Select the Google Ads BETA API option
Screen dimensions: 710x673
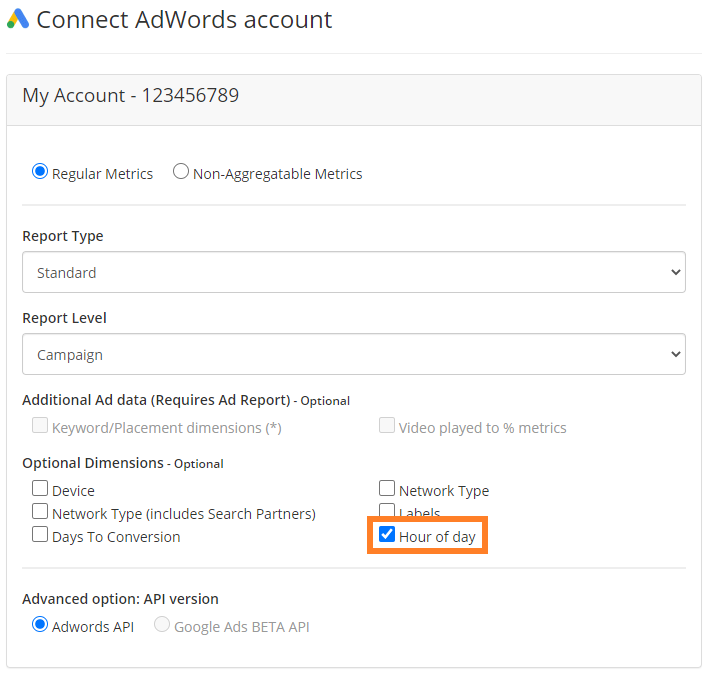point(162,625)
